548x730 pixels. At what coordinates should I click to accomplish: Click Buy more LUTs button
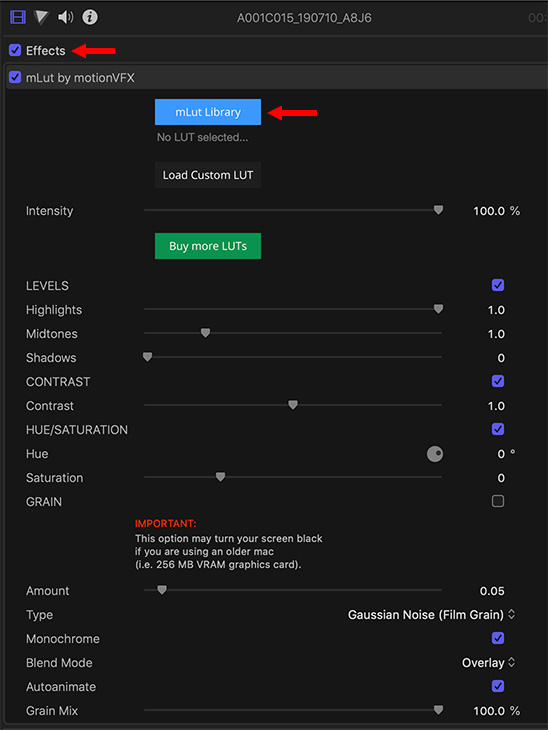208,246
